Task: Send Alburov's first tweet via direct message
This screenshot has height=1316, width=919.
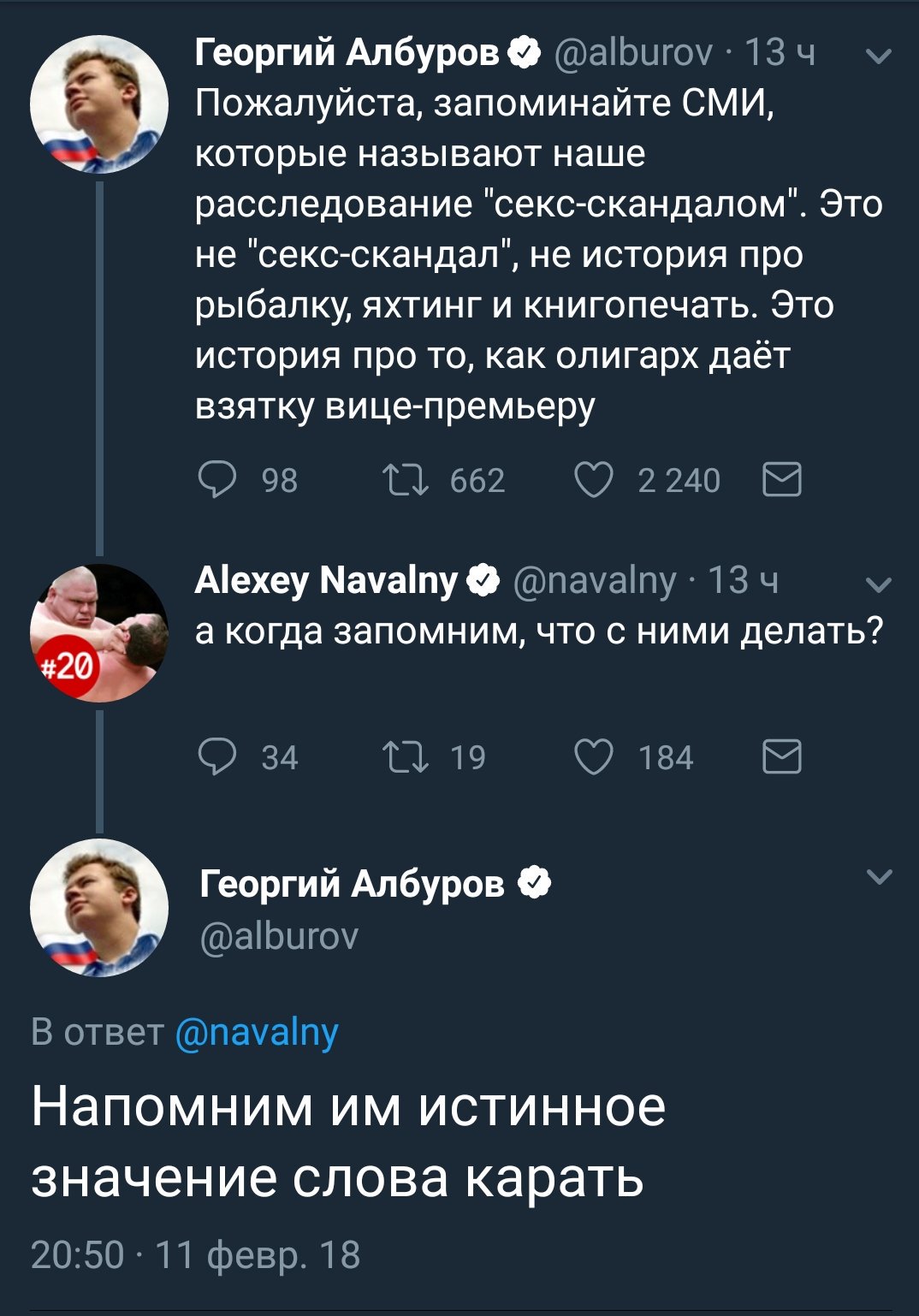Action: pos(781,480)
